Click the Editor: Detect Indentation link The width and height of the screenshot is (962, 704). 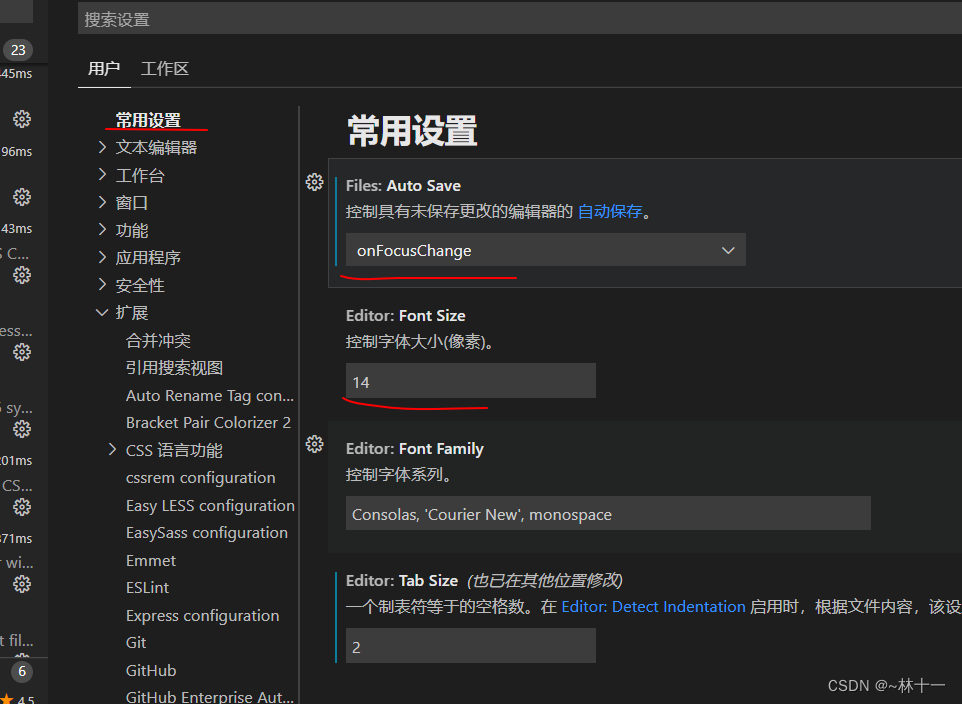(x=653, y=606)
